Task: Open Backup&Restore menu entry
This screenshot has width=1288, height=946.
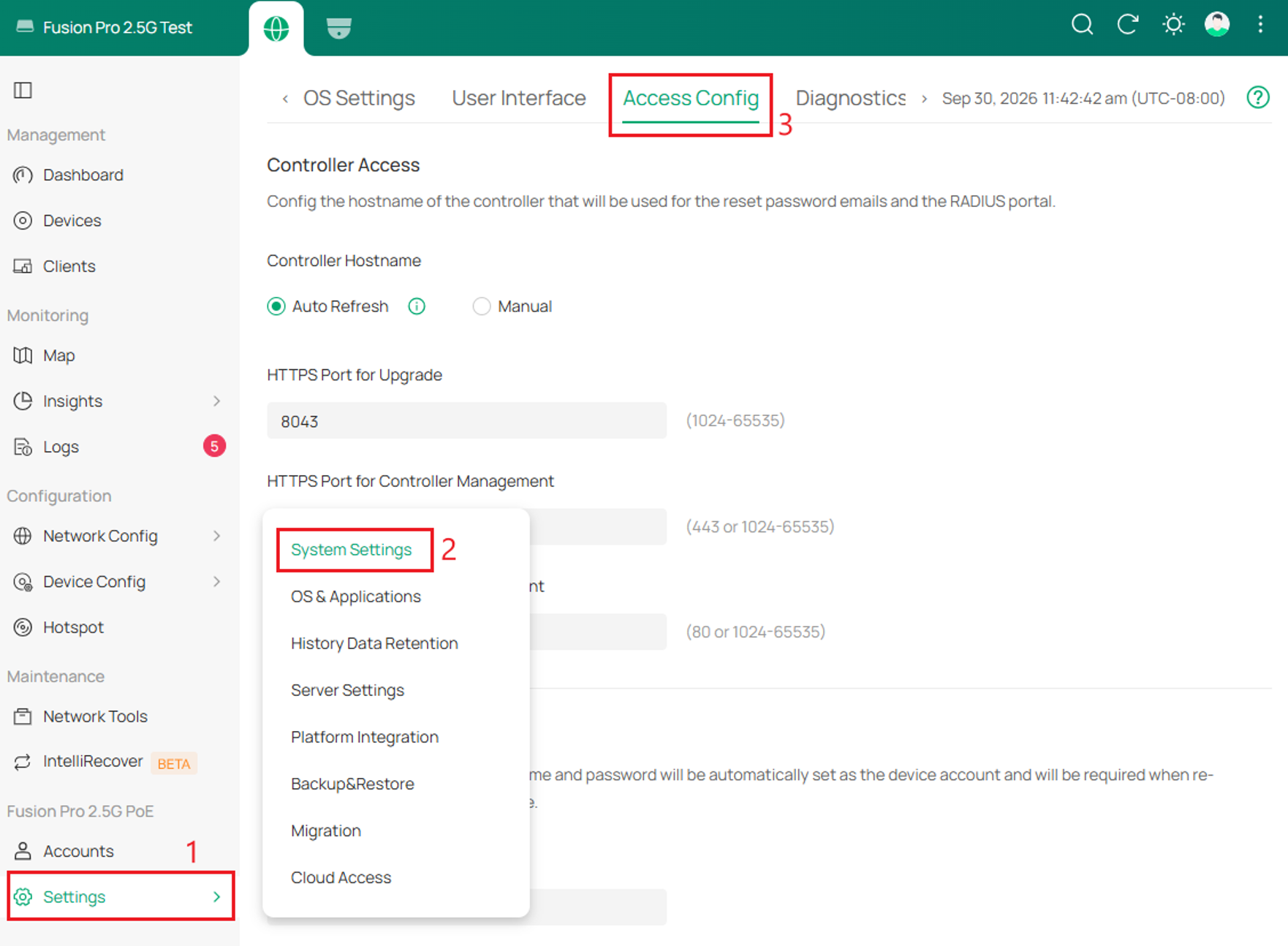Action: [352, 784]
